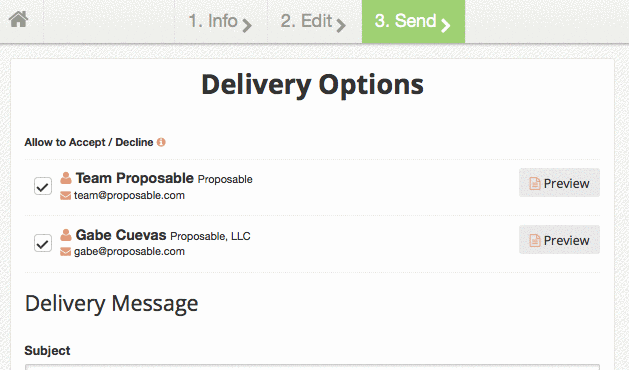Click the envelope icon beside gabe@proposable.com

pyautogui.click(x=65, y=252)
